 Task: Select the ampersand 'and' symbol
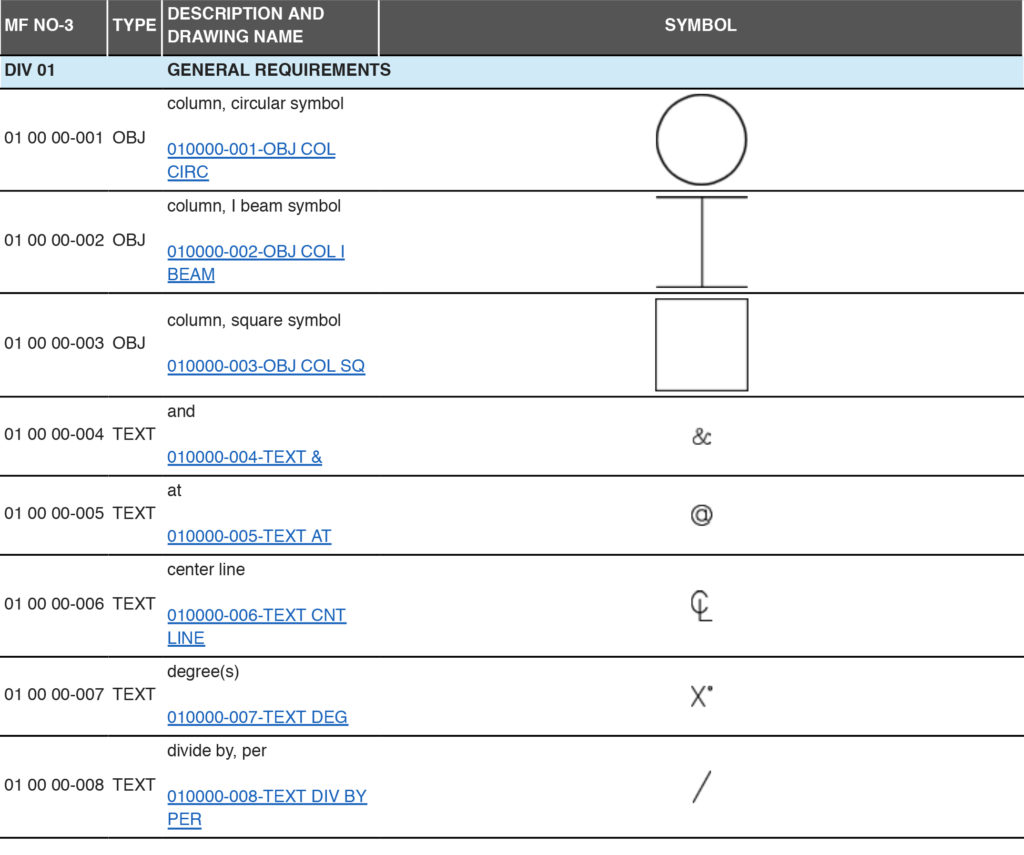[x=701, y=436]
